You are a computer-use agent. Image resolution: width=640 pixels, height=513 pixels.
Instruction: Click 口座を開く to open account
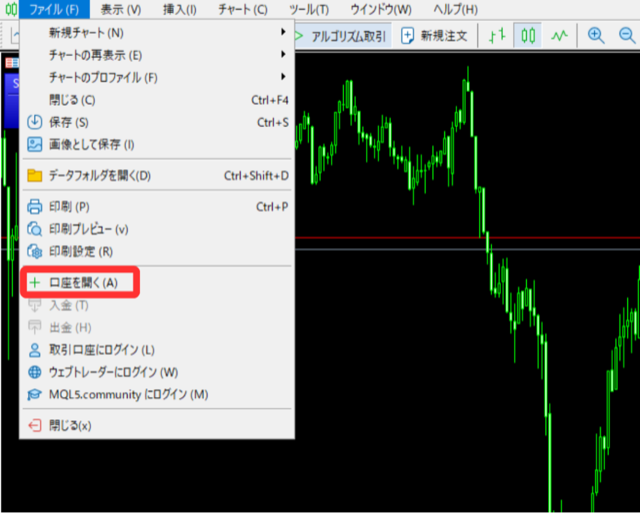(x=83, y=283)
